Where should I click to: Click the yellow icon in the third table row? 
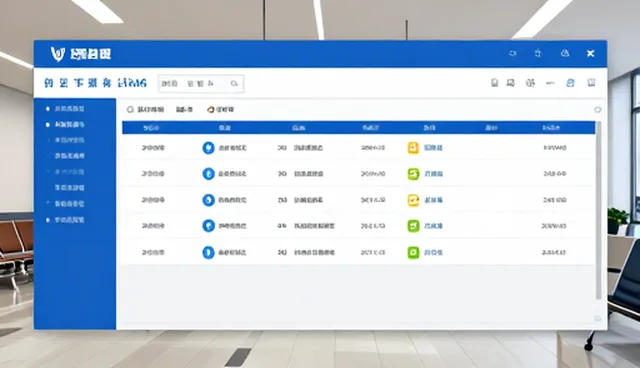413,200
